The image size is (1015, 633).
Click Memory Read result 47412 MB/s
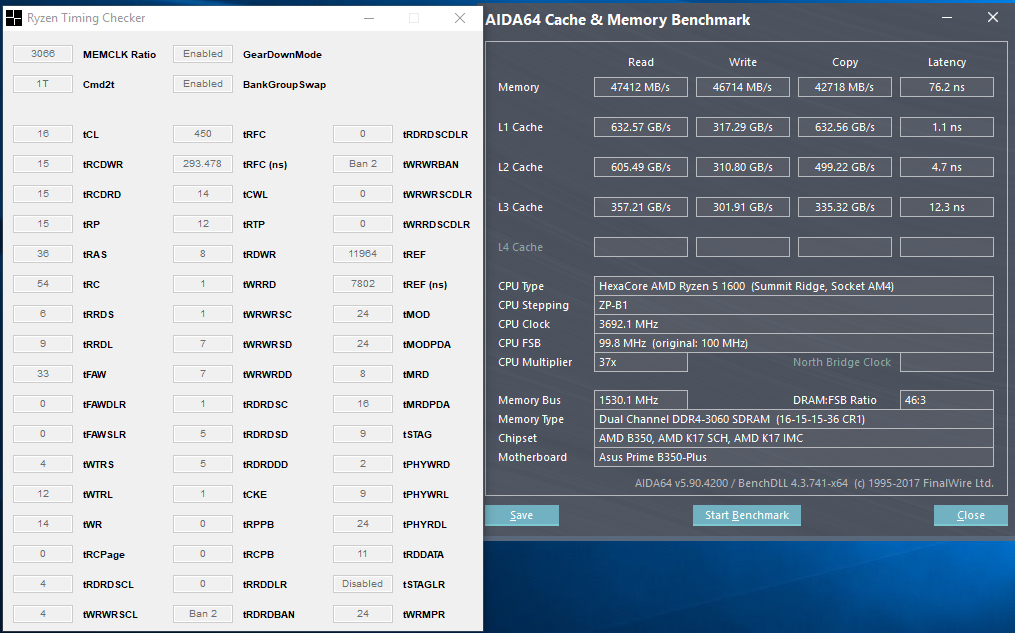click(x=641, y=87)
